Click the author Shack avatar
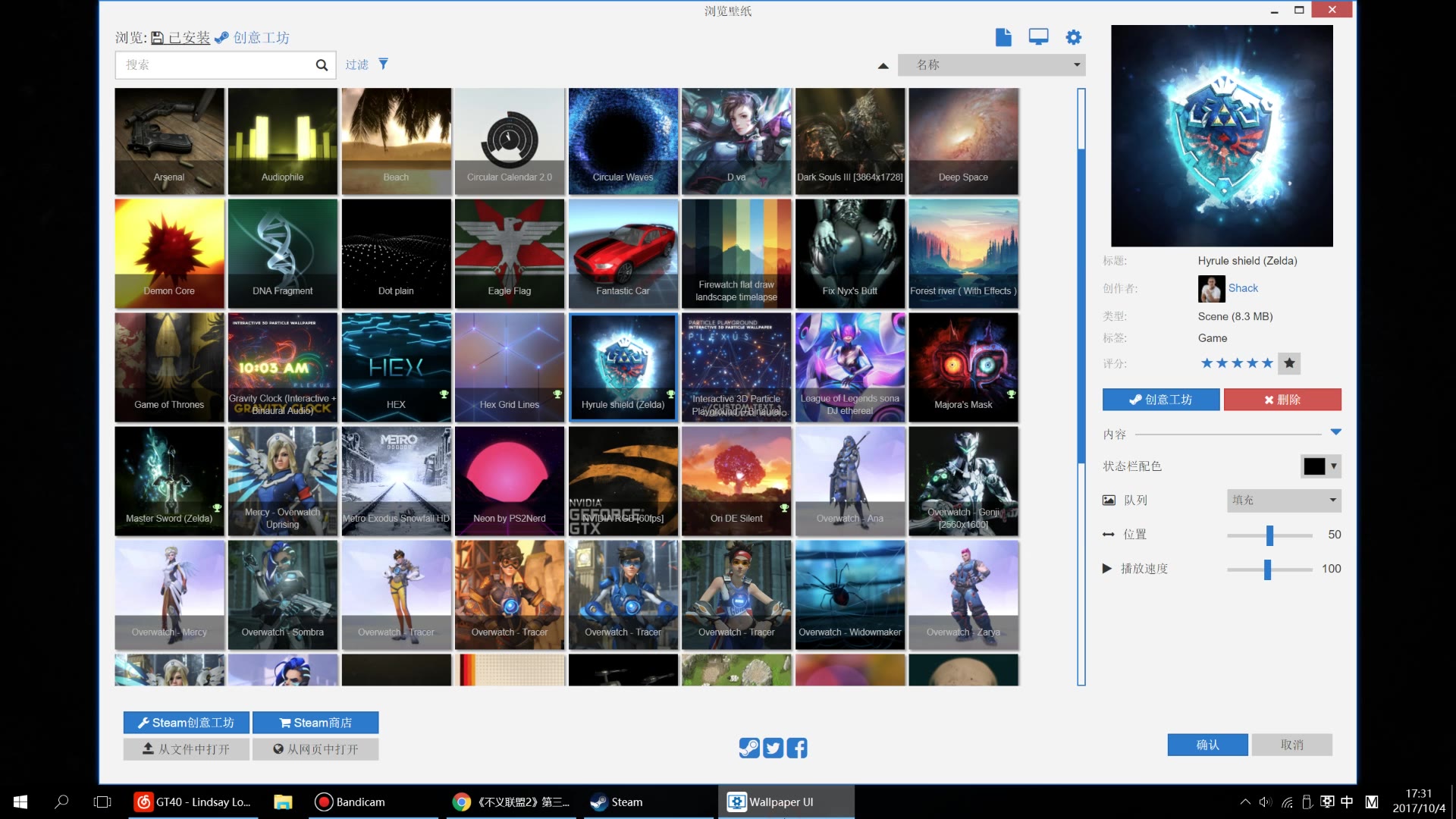 coord(1211,289)
